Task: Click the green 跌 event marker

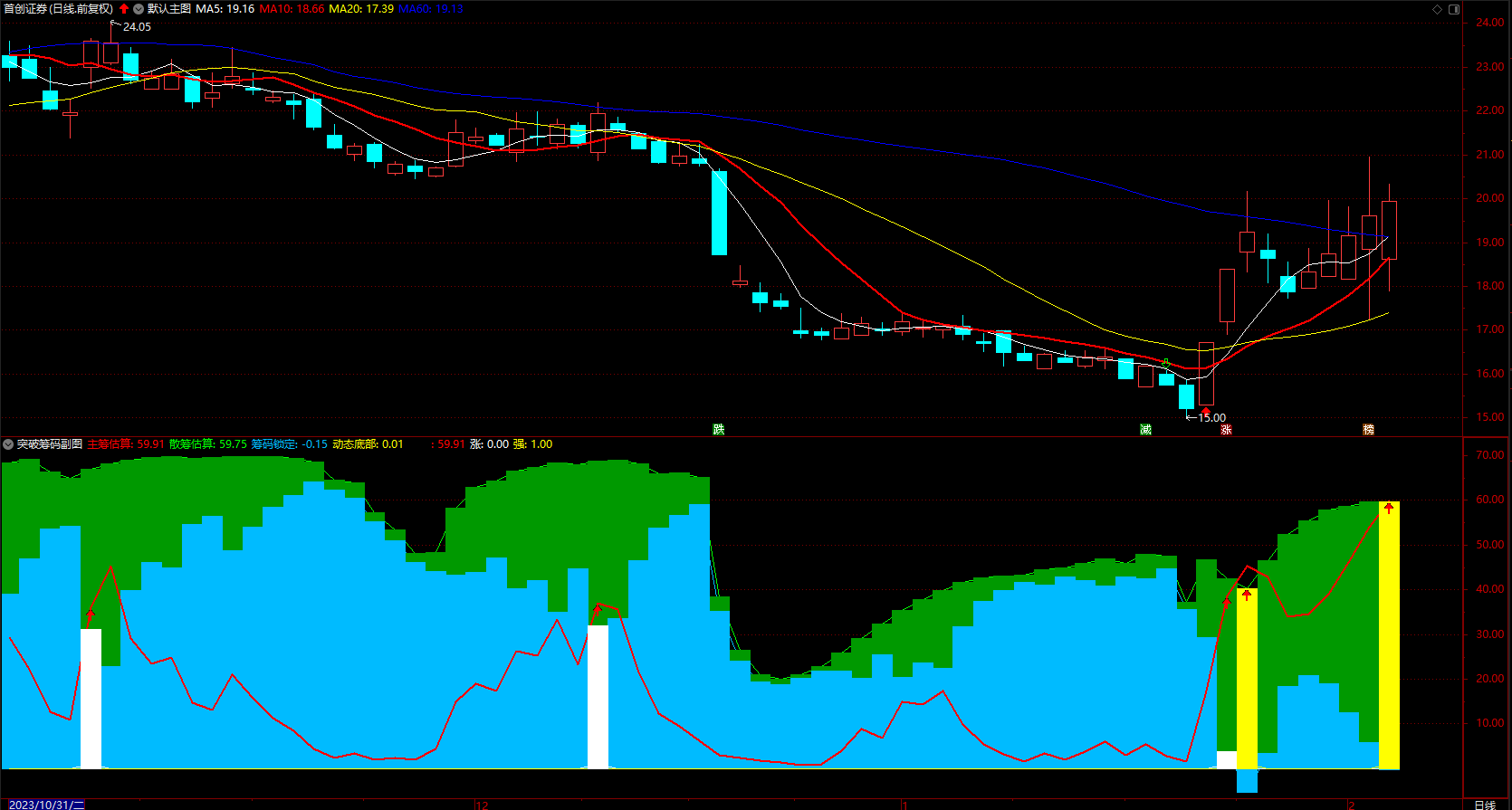Action: (x=719, y=430)
